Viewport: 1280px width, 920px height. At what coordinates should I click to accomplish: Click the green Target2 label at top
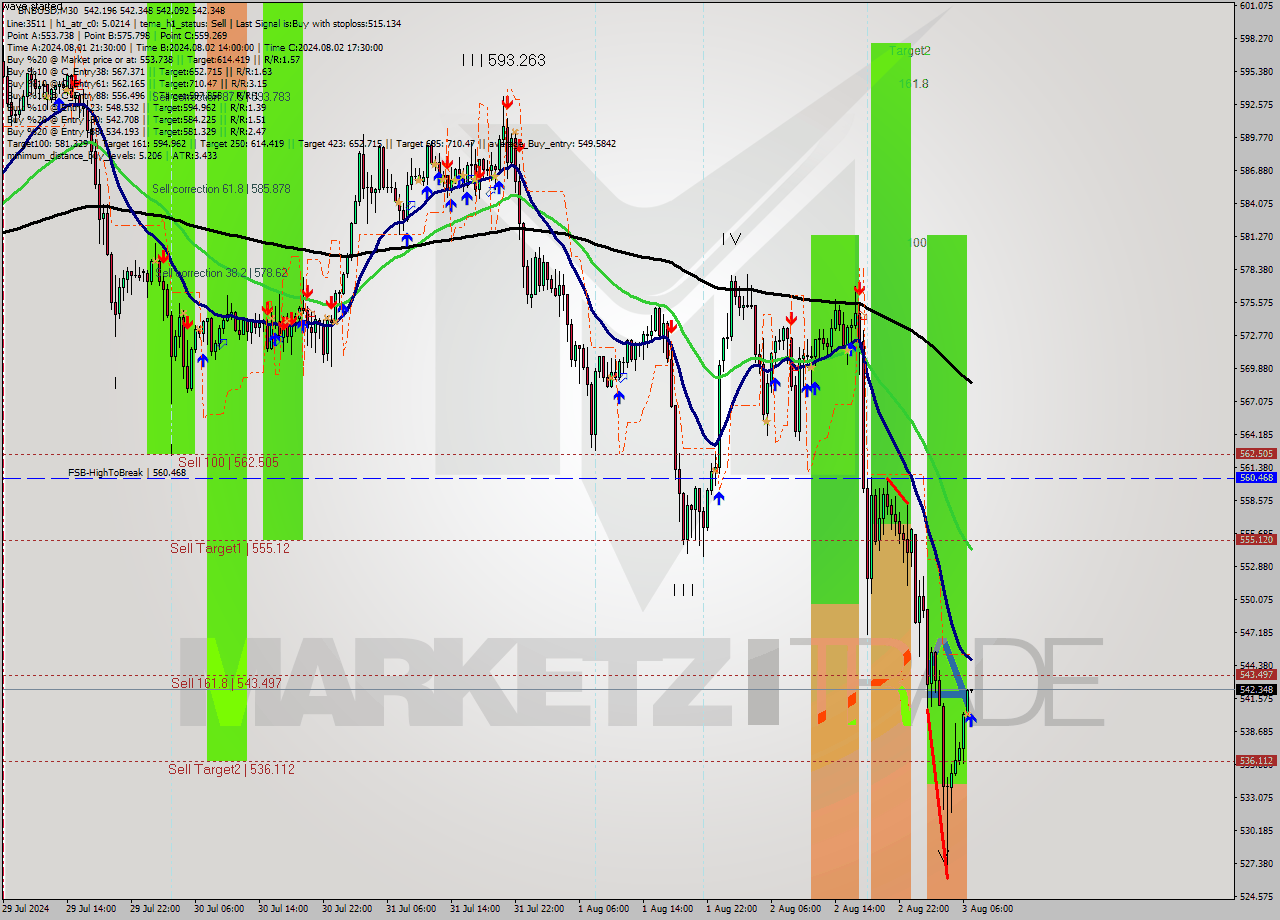910,50
